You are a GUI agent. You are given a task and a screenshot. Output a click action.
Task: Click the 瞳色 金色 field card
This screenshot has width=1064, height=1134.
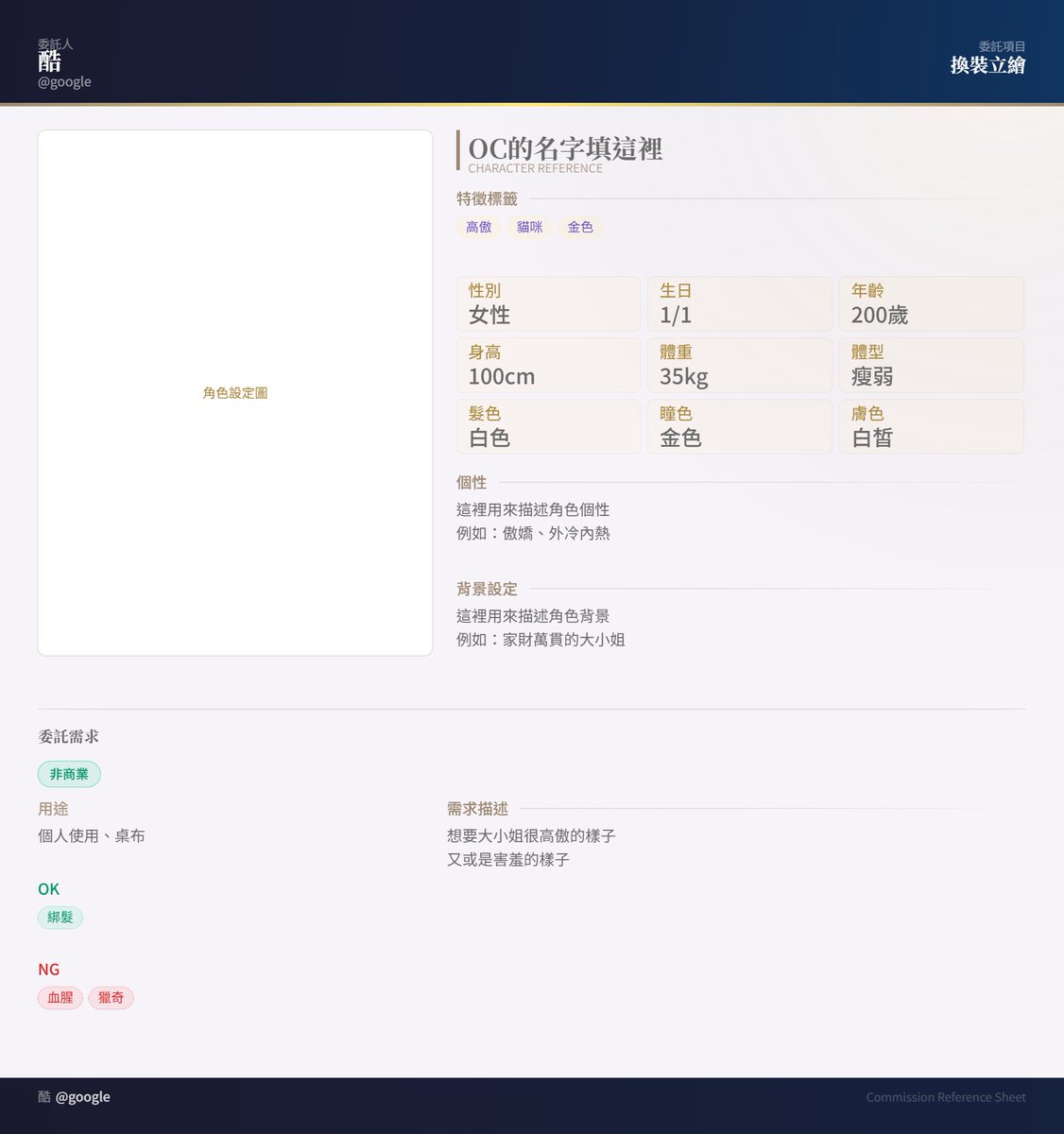[x=740, y=426]
